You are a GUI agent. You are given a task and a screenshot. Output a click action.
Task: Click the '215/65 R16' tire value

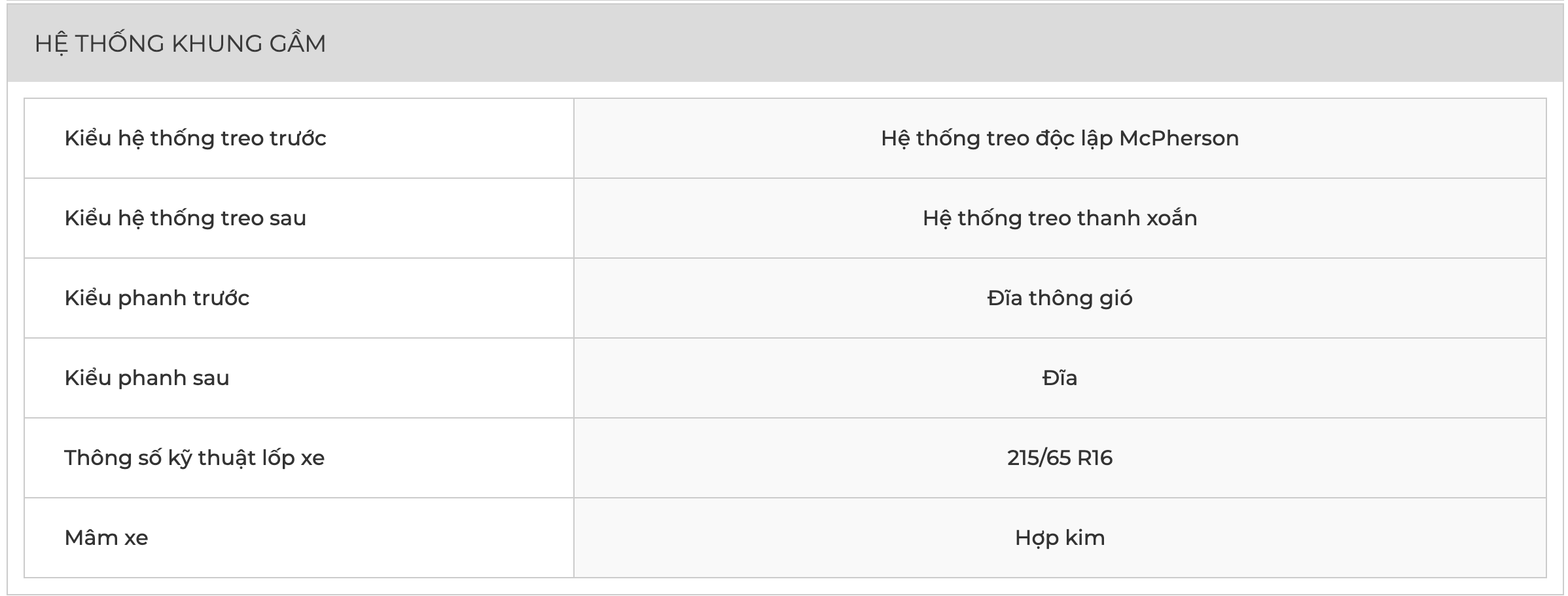(1060, 458)
